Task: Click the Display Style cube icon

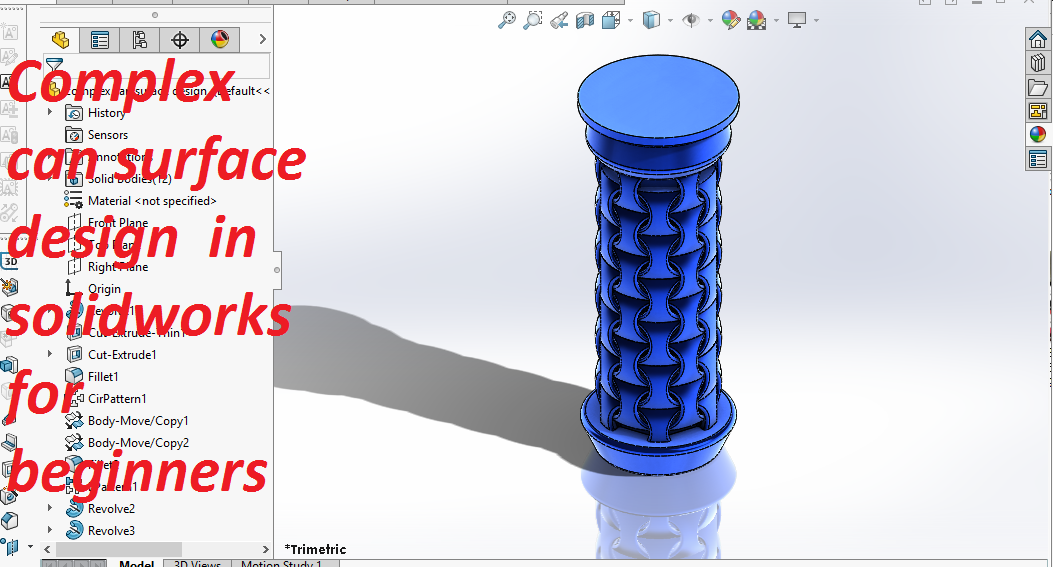Action: coord(651,21)
